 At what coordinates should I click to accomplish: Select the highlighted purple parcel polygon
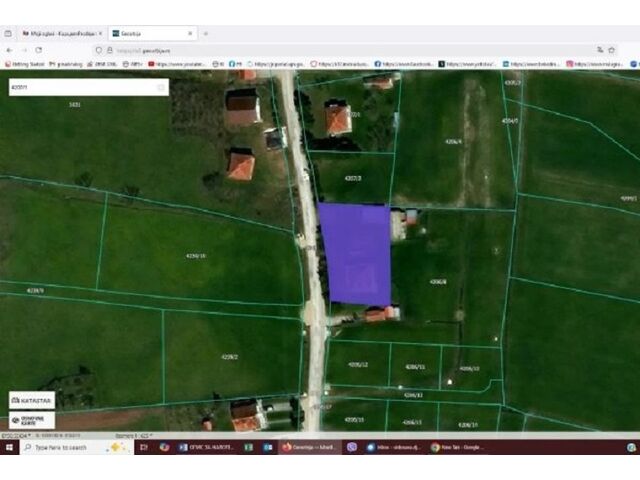[x=354, y=252]
